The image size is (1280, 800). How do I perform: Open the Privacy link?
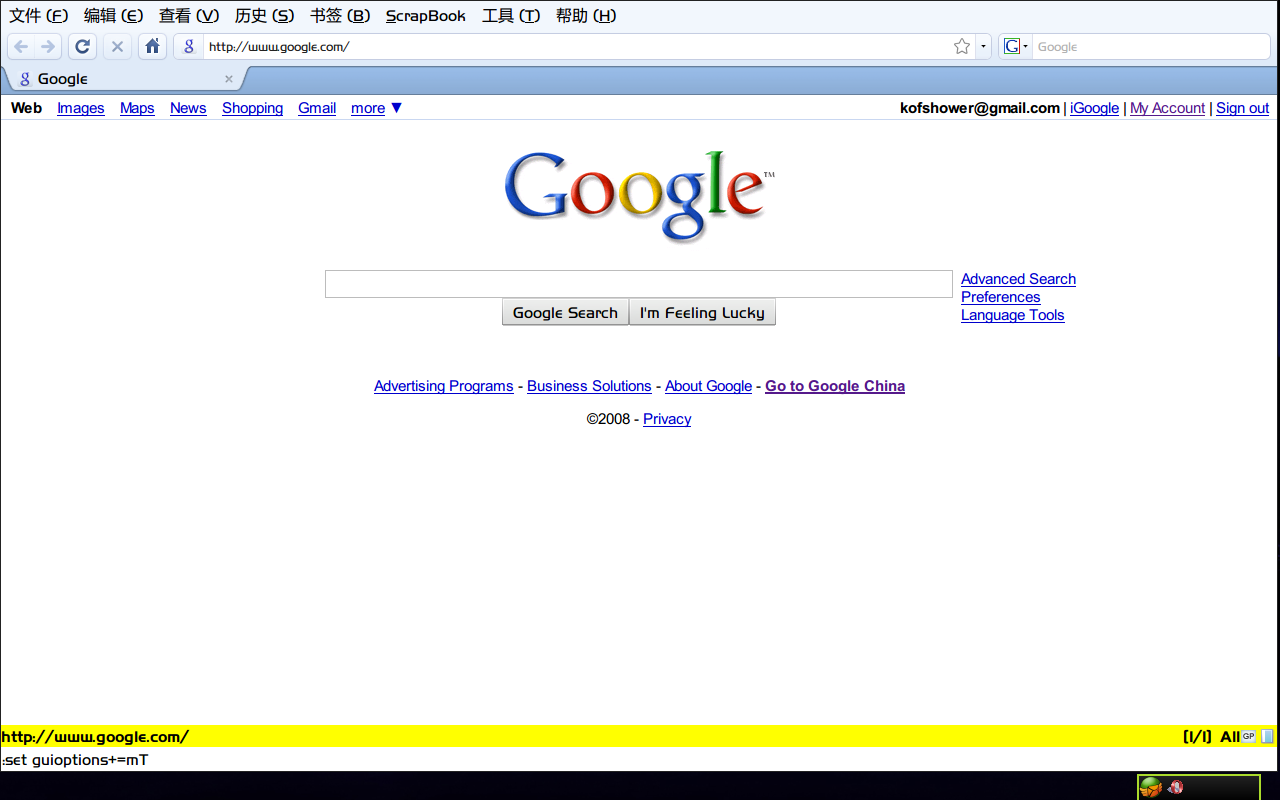point(667,419)
